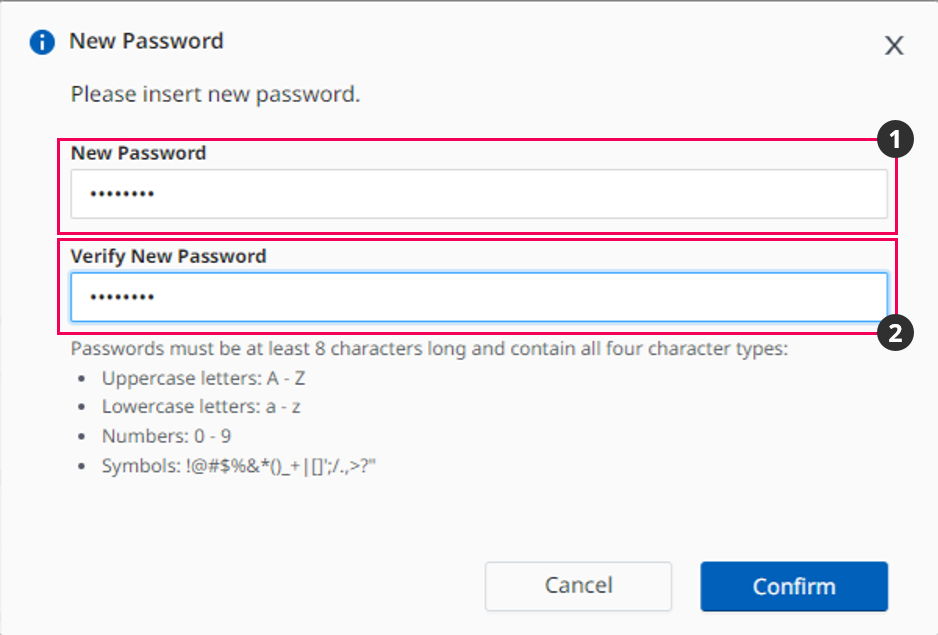This screenshot has width=938, height=635.
Task: Focus the New Password input field
Action: [x=478, y=194]
